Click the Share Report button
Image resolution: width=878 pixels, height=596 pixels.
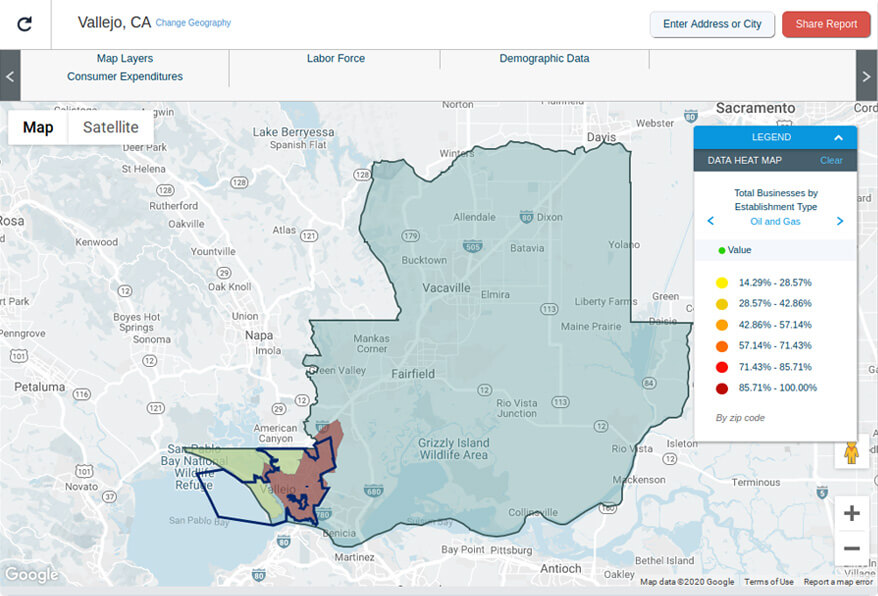coord(826,24)
